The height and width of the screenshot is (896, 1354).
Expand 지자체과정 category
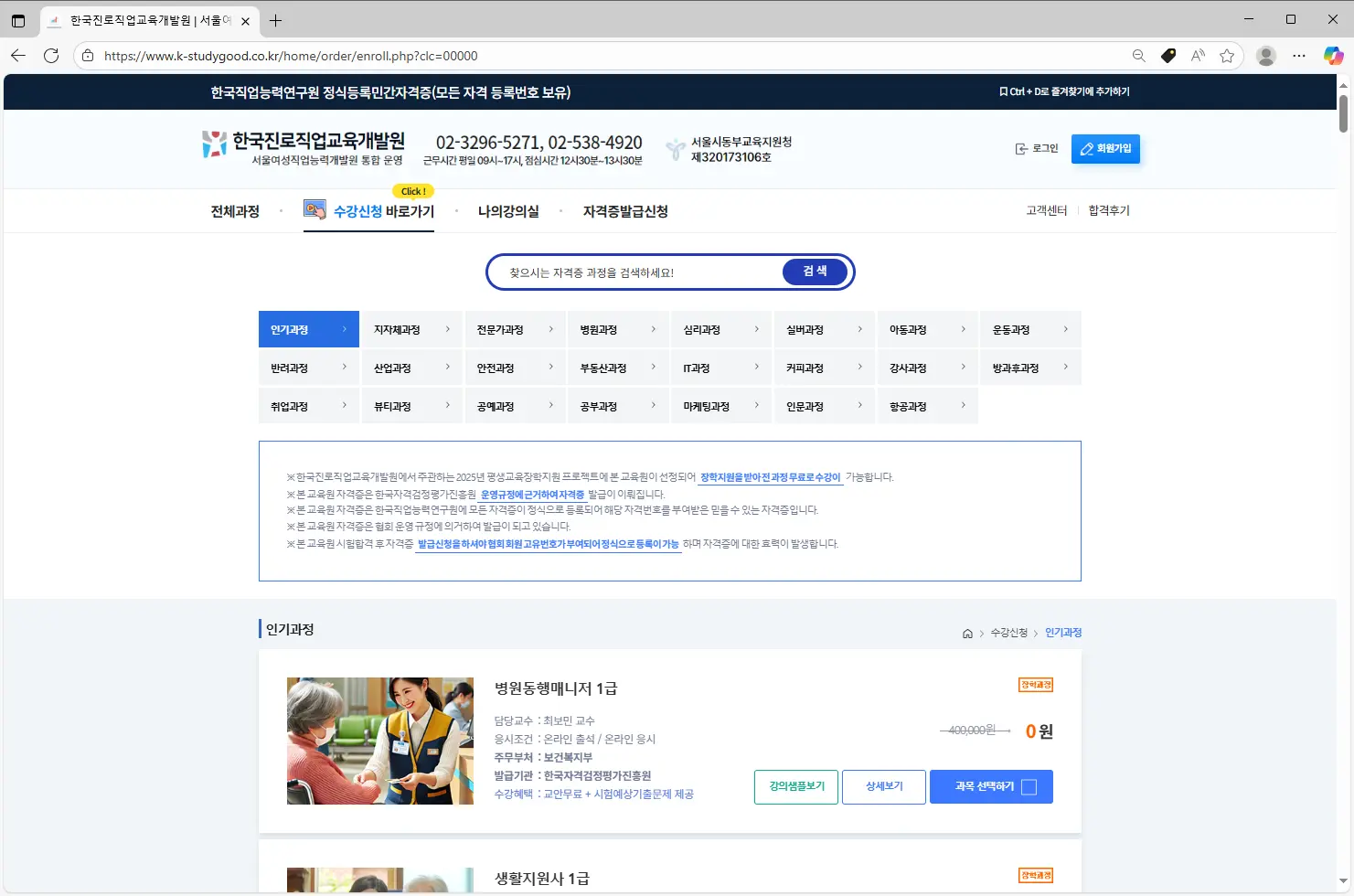(412, 329)
